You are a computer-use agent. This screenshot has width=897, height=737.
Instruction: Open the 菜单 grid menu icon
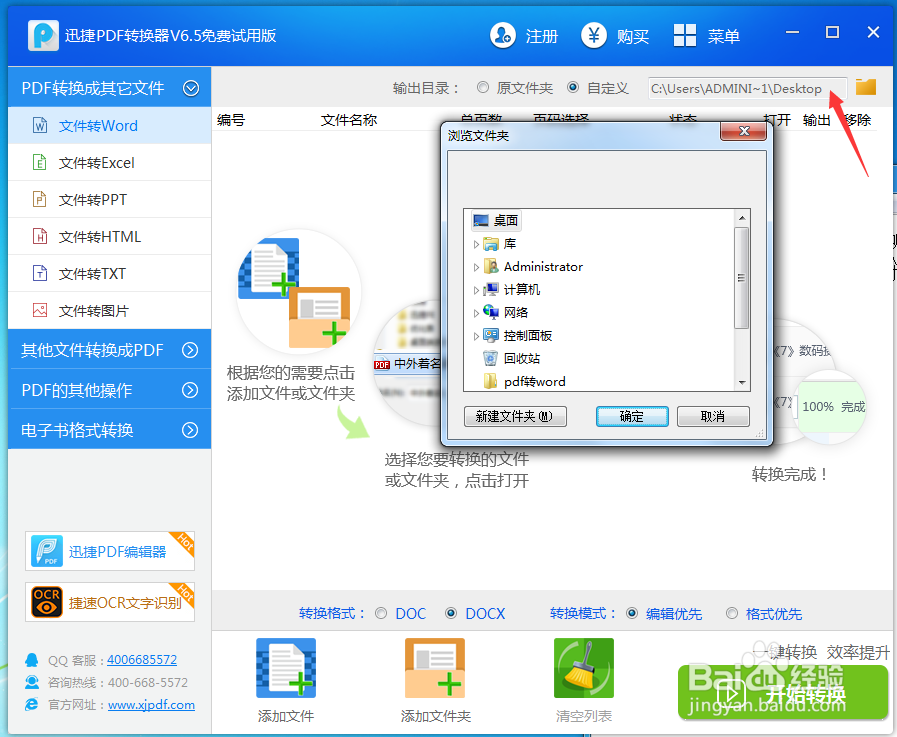pyautogui.click(x=685, y=35)
